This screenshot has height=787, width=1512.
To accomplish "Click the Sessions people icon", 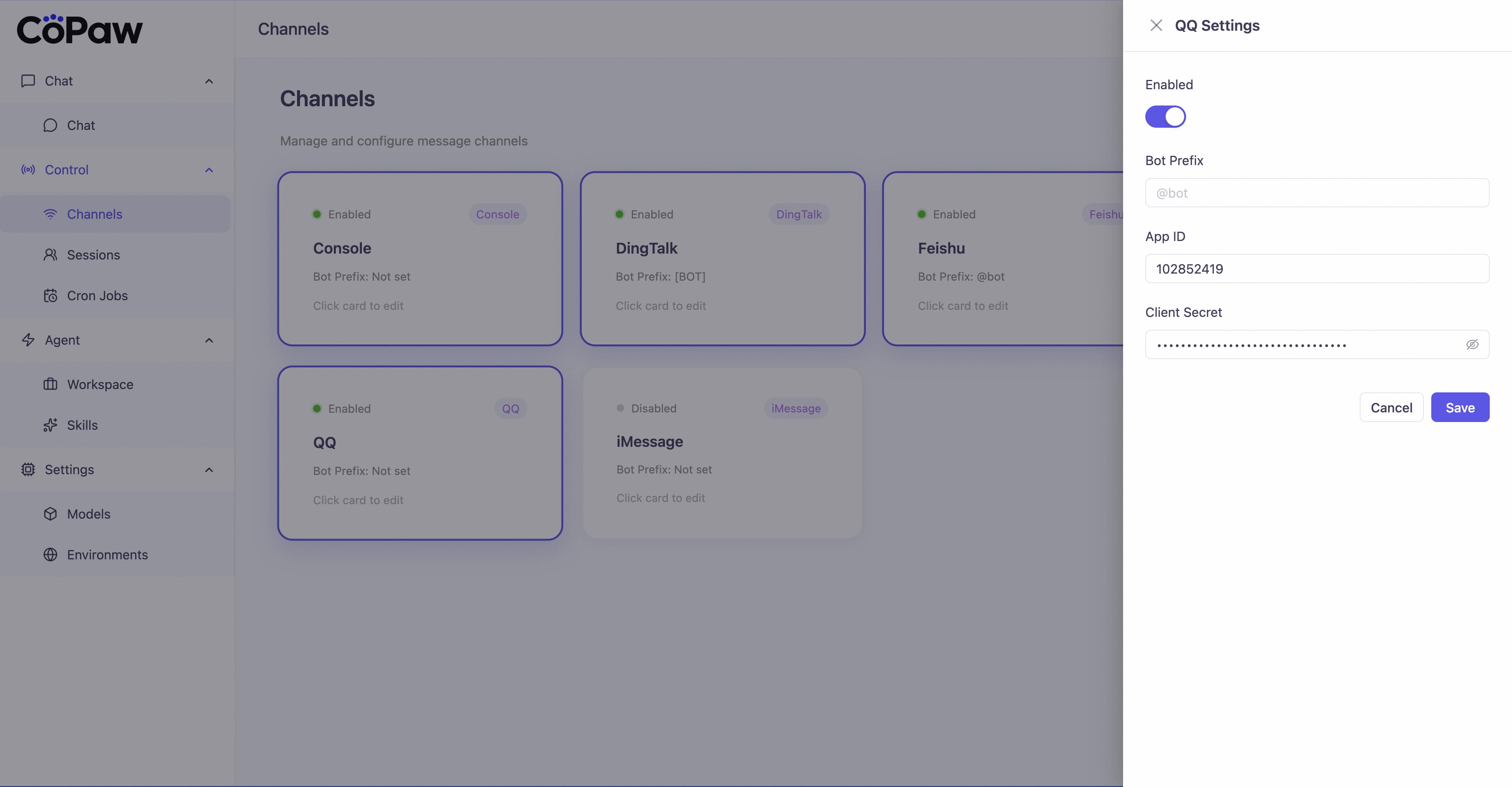I will (x=50, y=255).
